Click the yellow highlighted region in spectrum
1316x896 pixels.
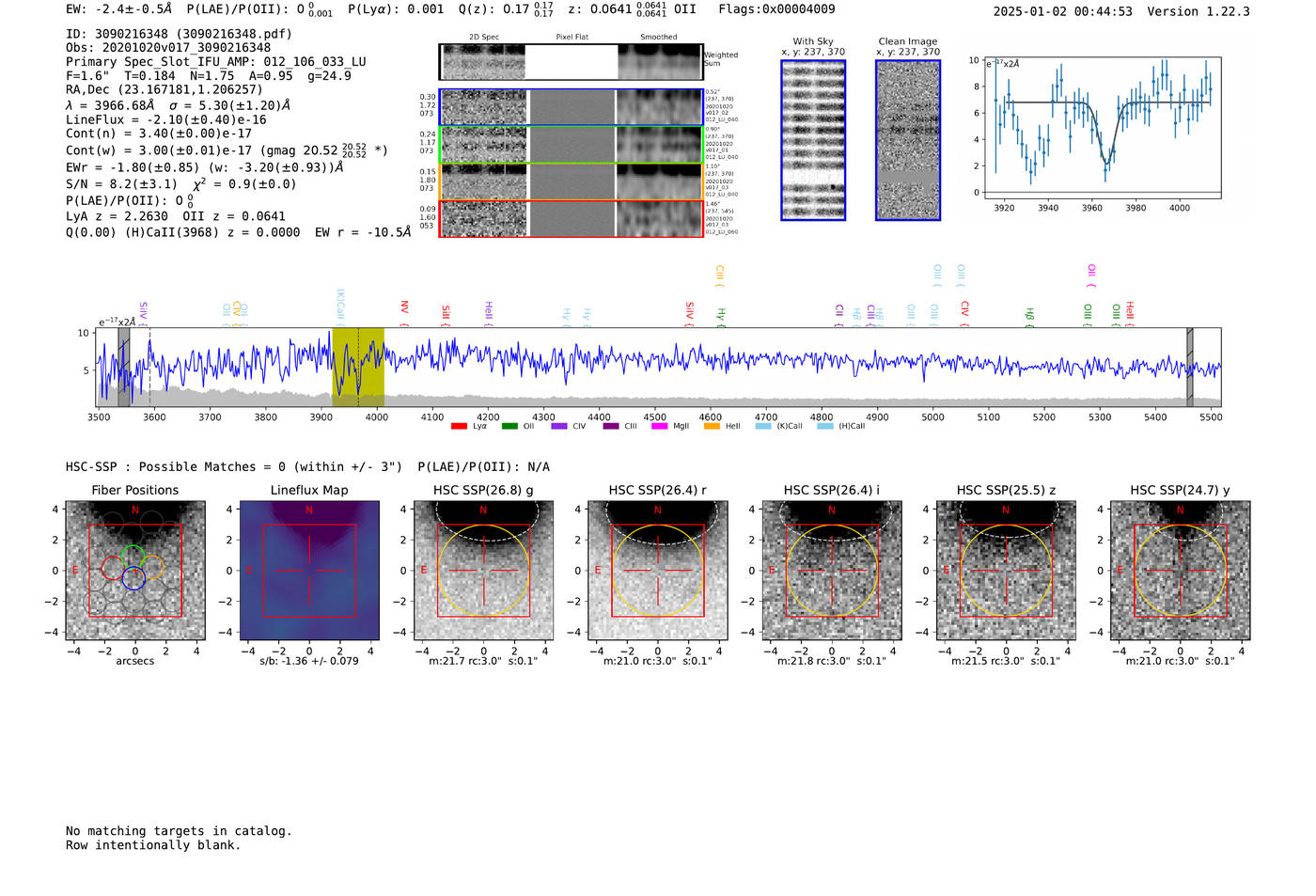point(358,367)
